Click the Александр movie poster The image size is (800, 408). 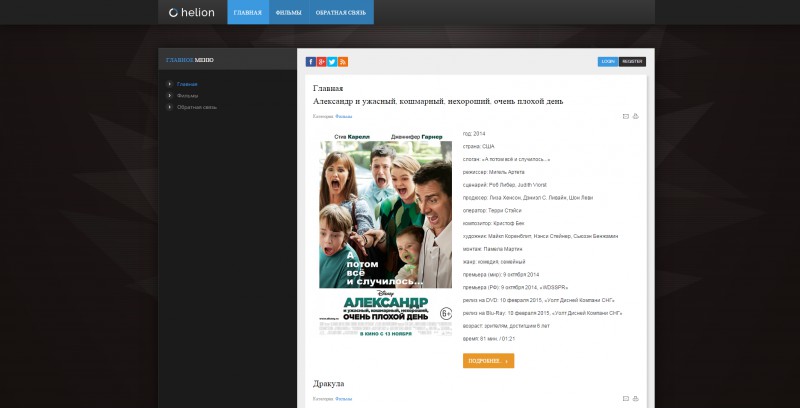[x=386, y=234]
